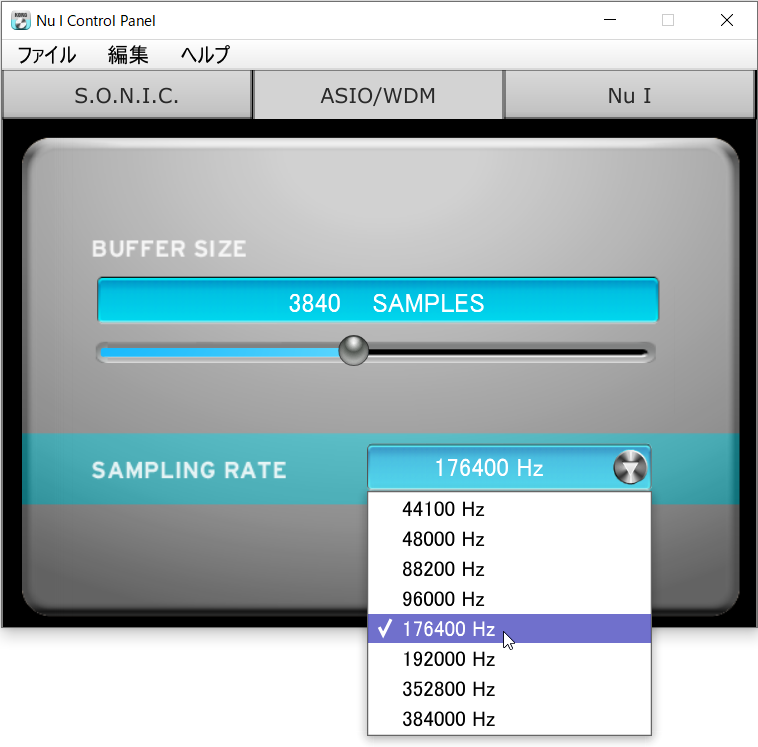Choose 192000 Hz from the list
The width and height of the screenshot is (758, 747).
click(x=509, y=659)
